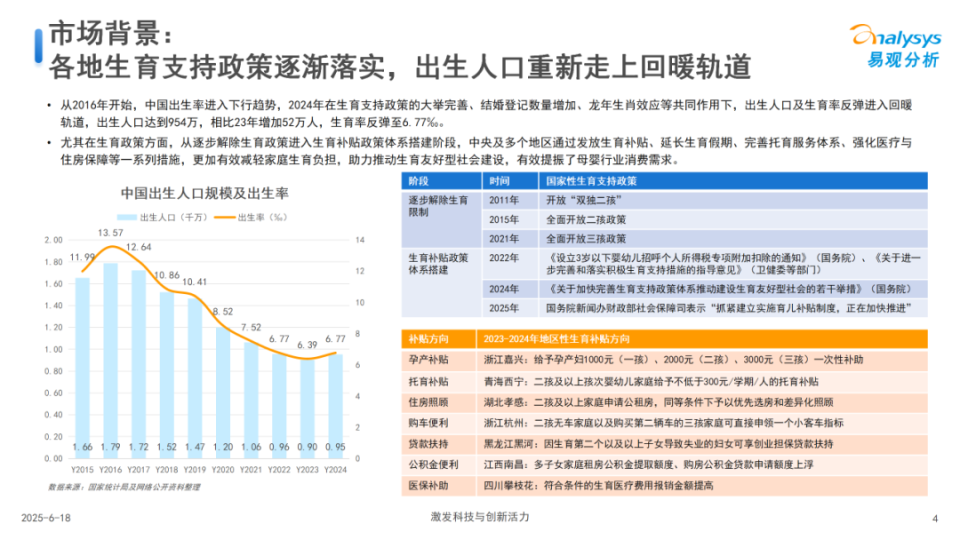Image resolution: width=960 pixels, height=540 pixels.
Task: Click the 11.99 birth rate data label
Action: coord(82,257)
